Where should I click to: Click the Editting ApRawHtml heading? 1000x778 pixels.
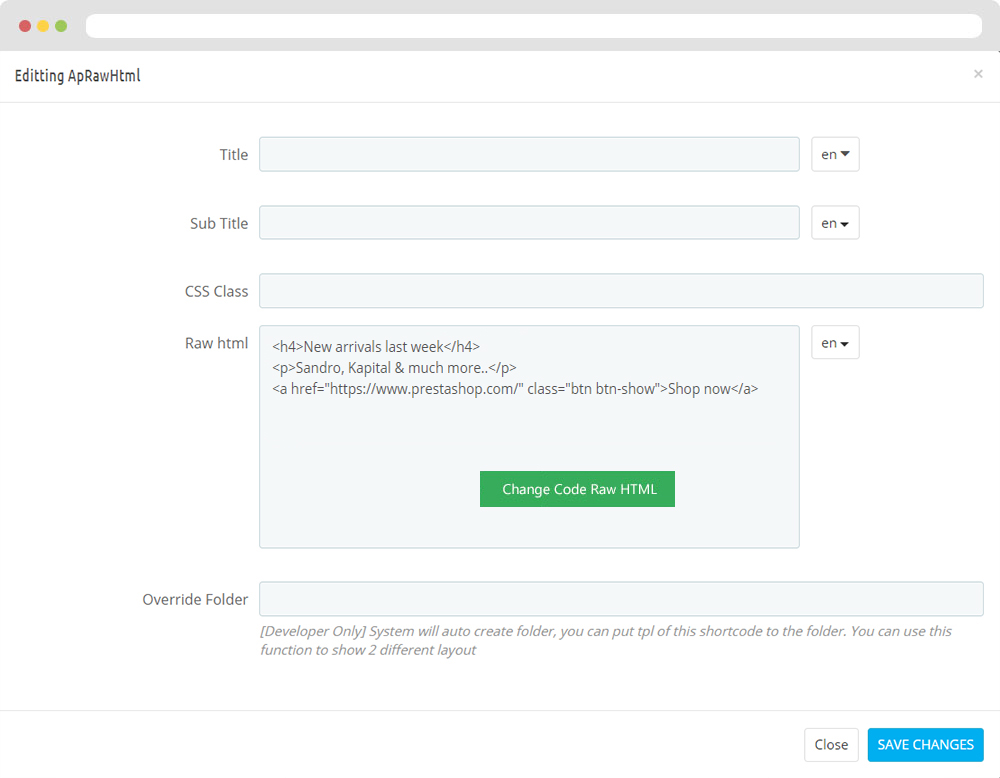[77, 76]
